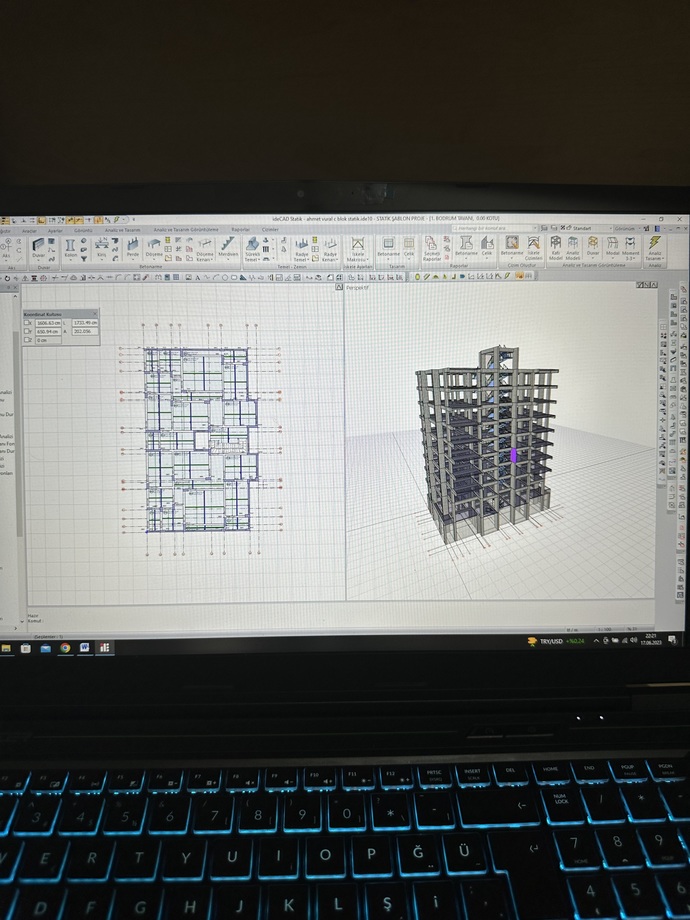
Task: Open the Ayarlar ribbon tab
Action: point(55,231)
